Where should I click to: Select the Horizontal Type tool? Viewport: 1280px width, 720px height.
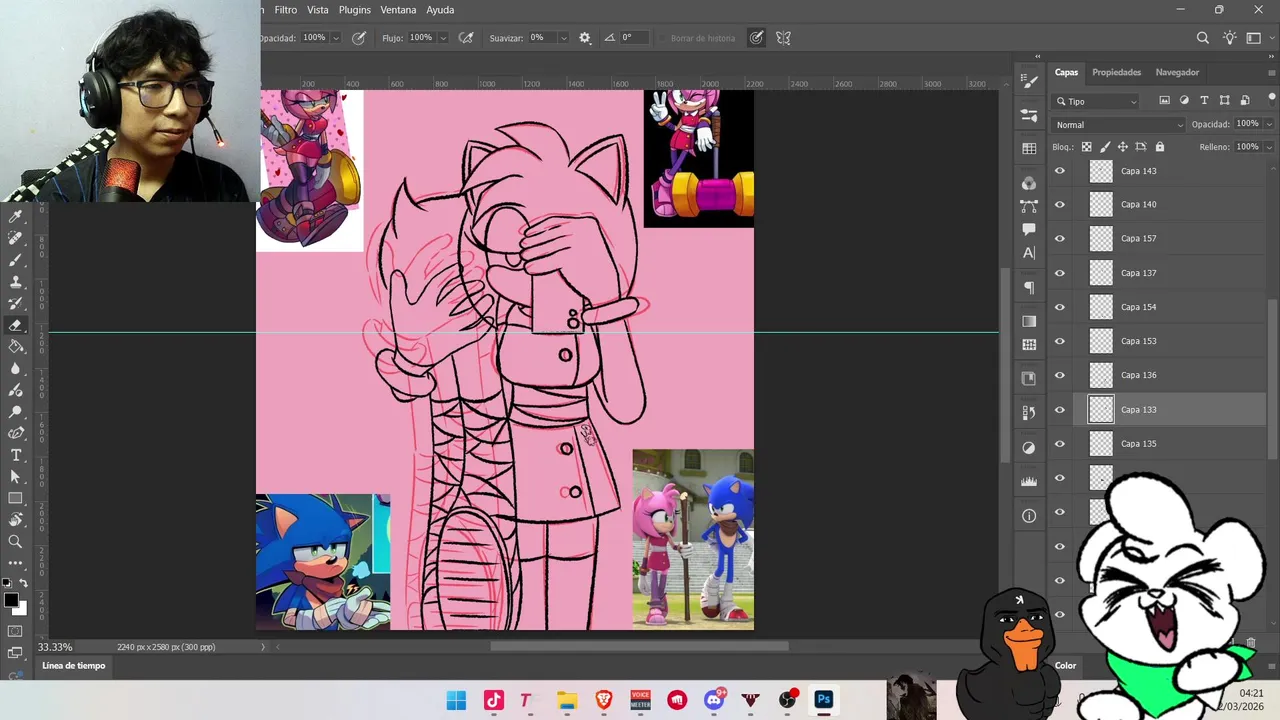click(x=16, y=456)
